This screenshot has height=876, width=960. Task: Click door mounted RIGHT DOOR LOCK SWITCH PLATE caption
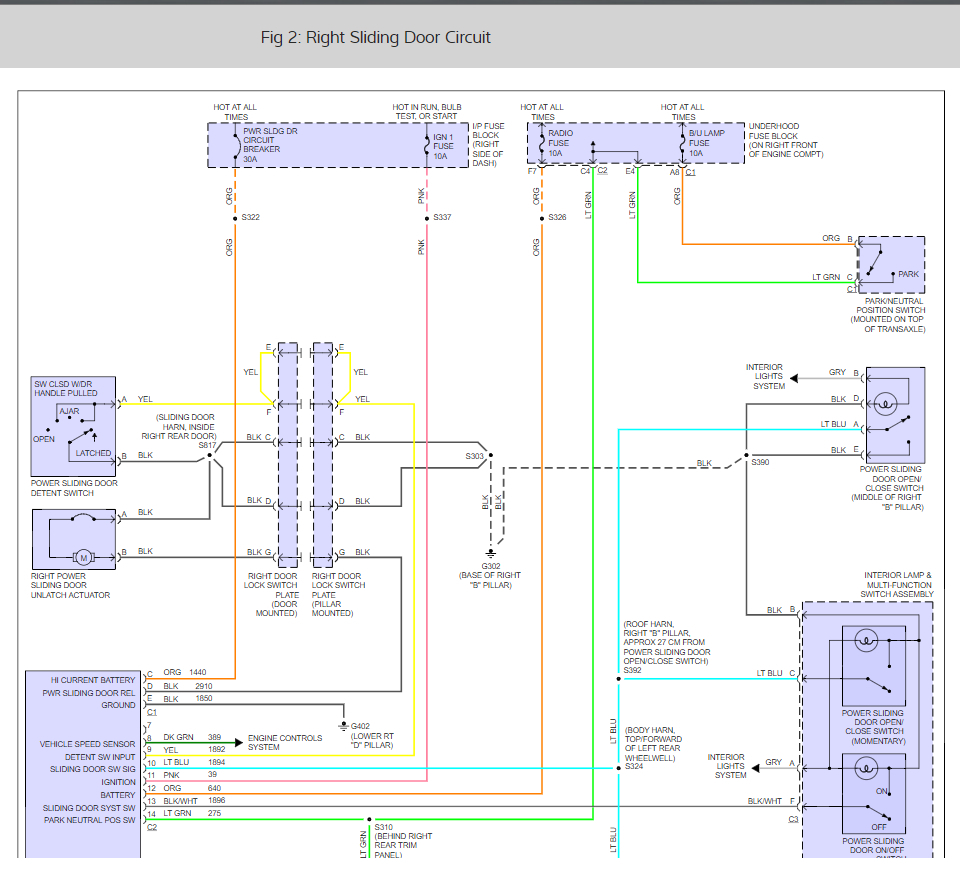tap(271, 594)
